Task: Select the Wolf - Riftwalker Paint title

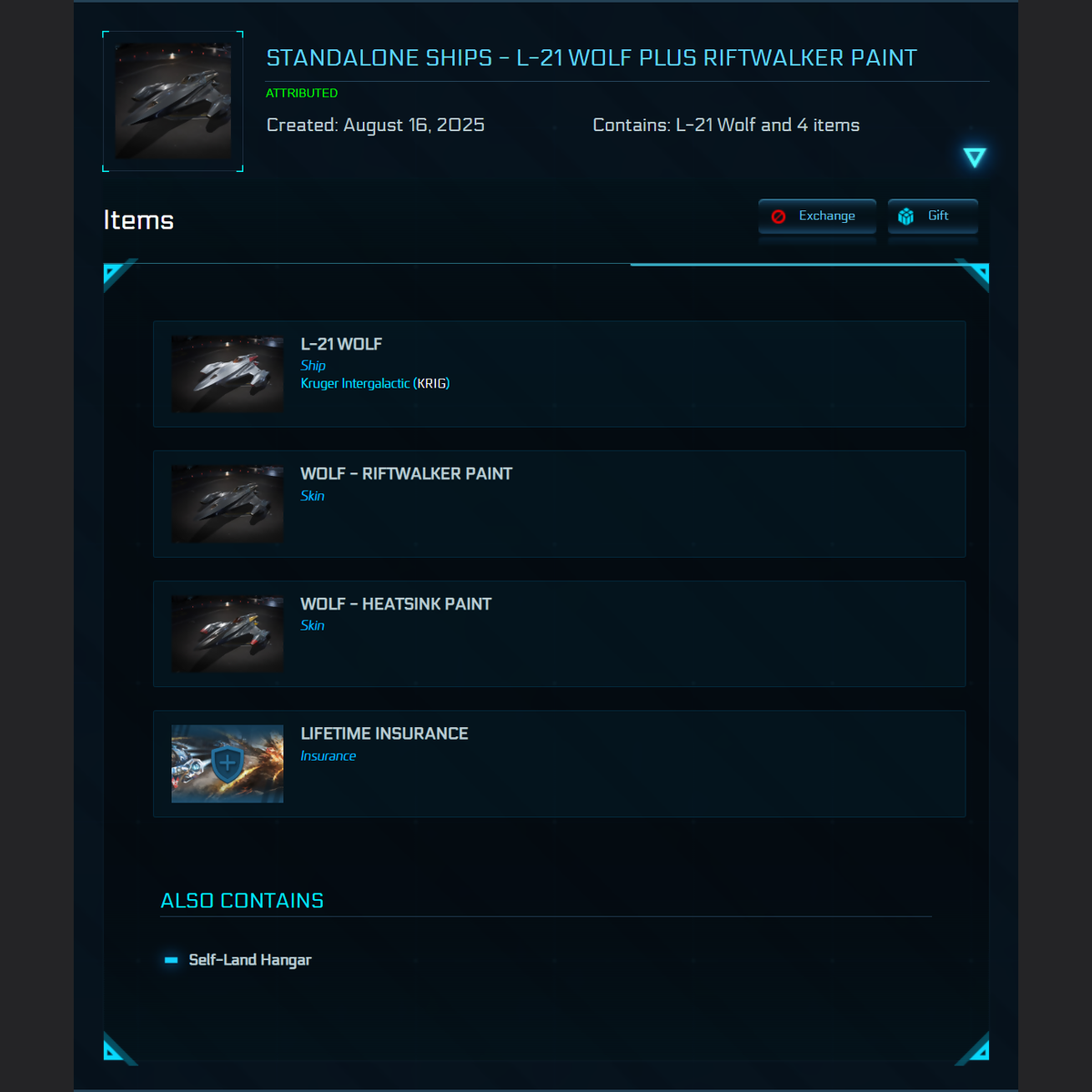Action: (x=406, y=474)
